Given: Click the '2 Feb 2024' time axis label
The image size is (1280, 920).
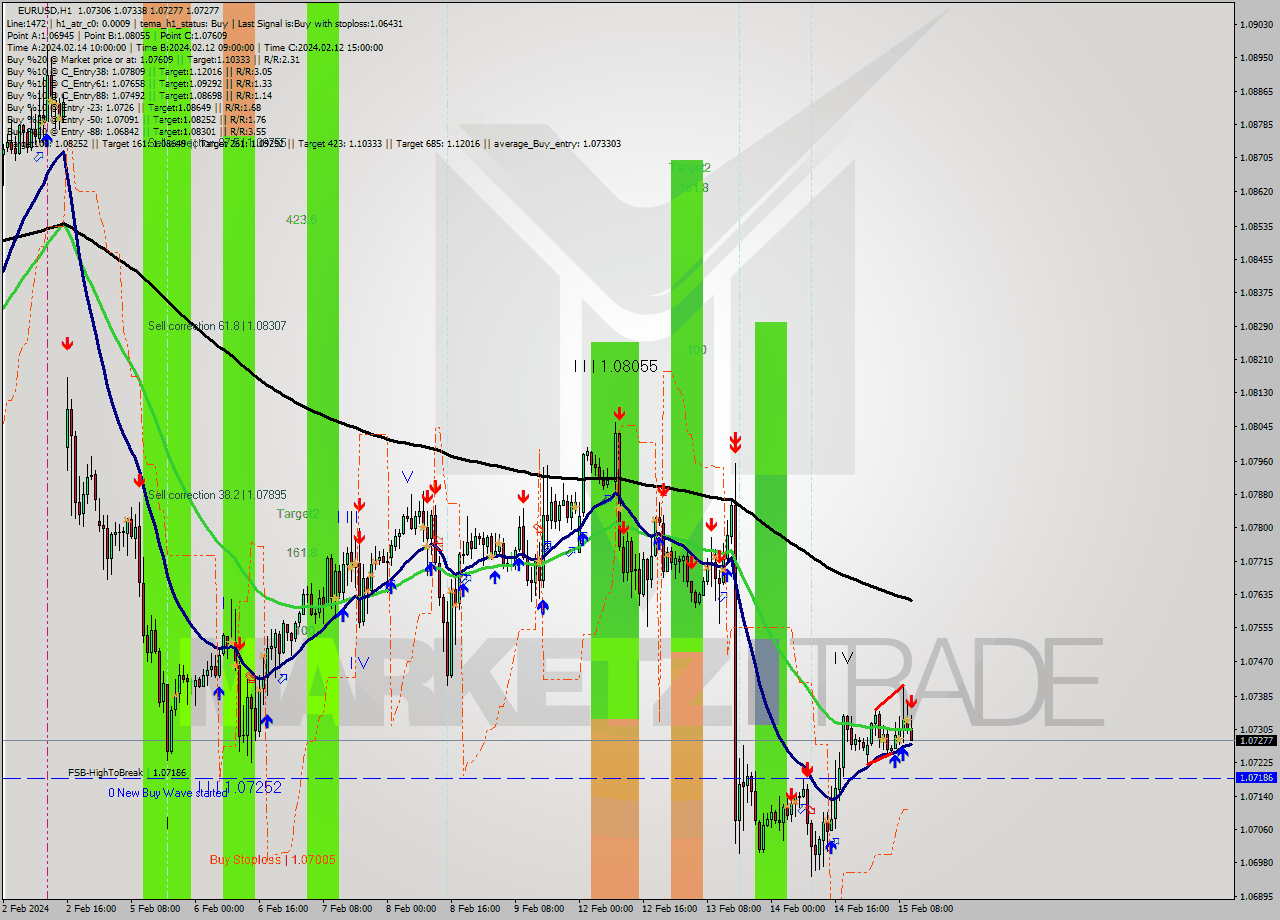Looking at the screenshot, I should click(26, 909).
